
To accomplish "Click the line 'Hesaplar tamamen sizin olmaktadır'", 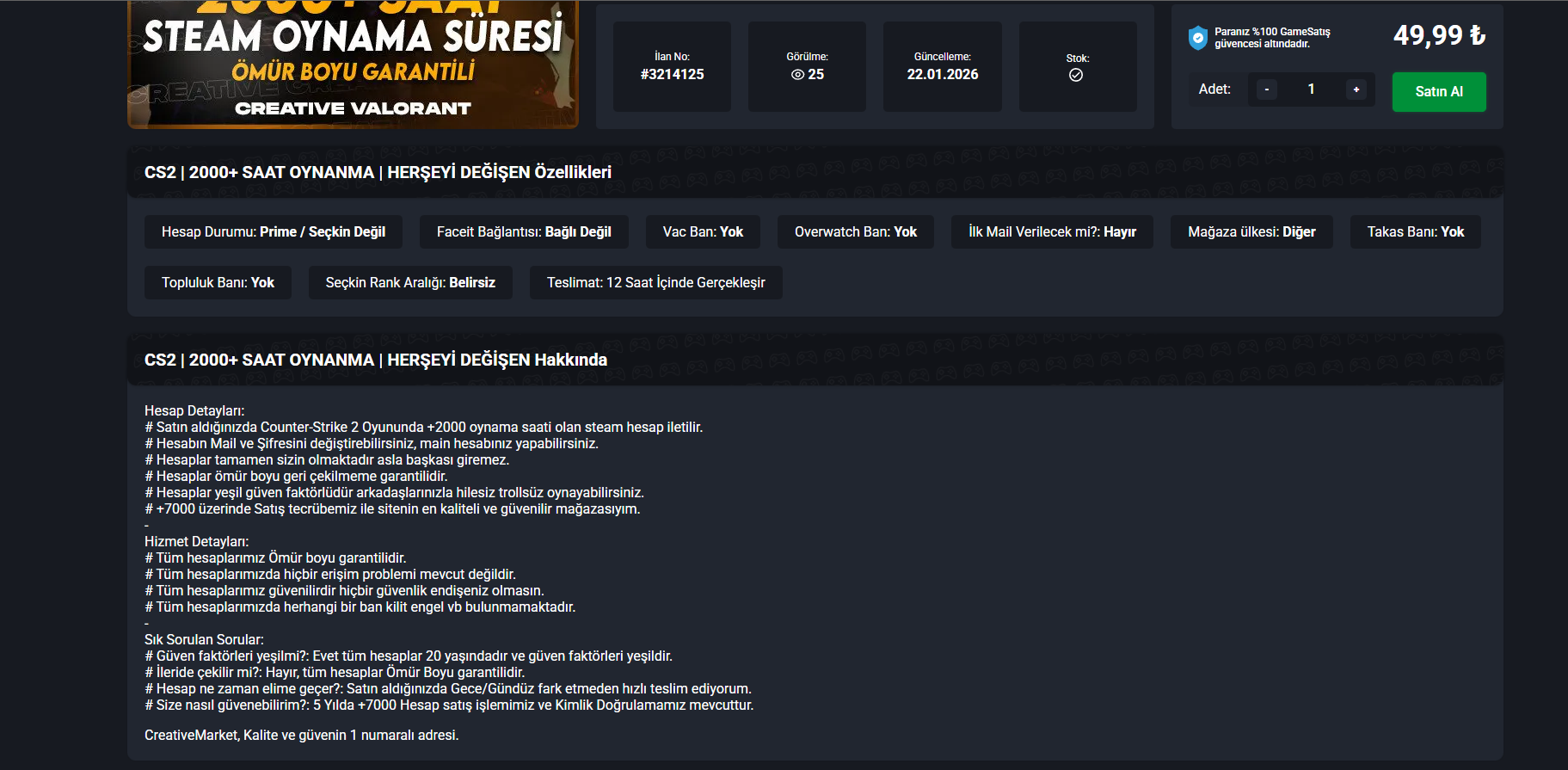I will point(327,459).
